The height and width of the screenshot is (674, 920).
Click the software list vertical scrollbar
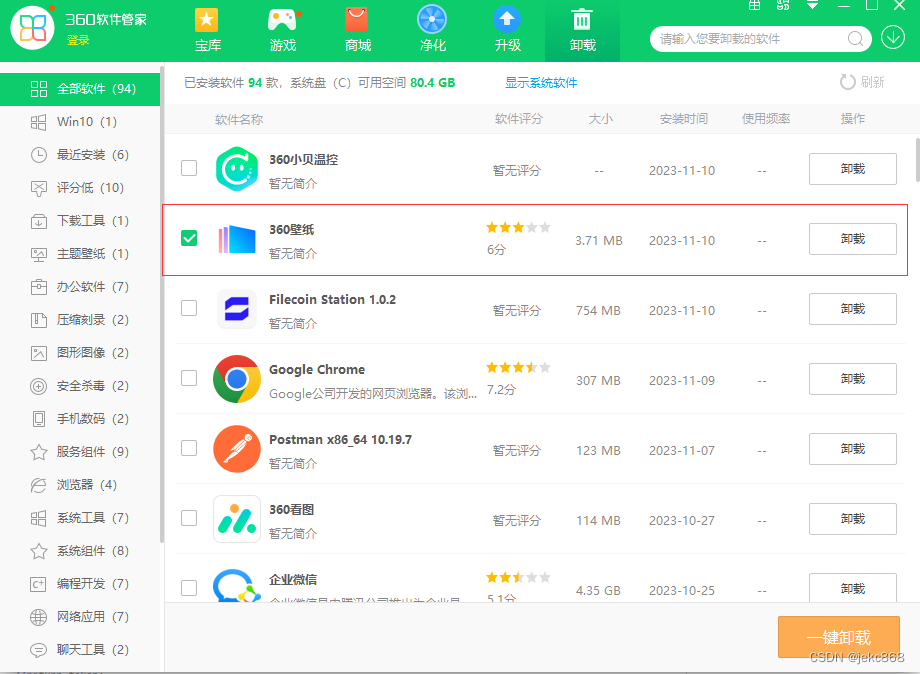pos(917,160)
